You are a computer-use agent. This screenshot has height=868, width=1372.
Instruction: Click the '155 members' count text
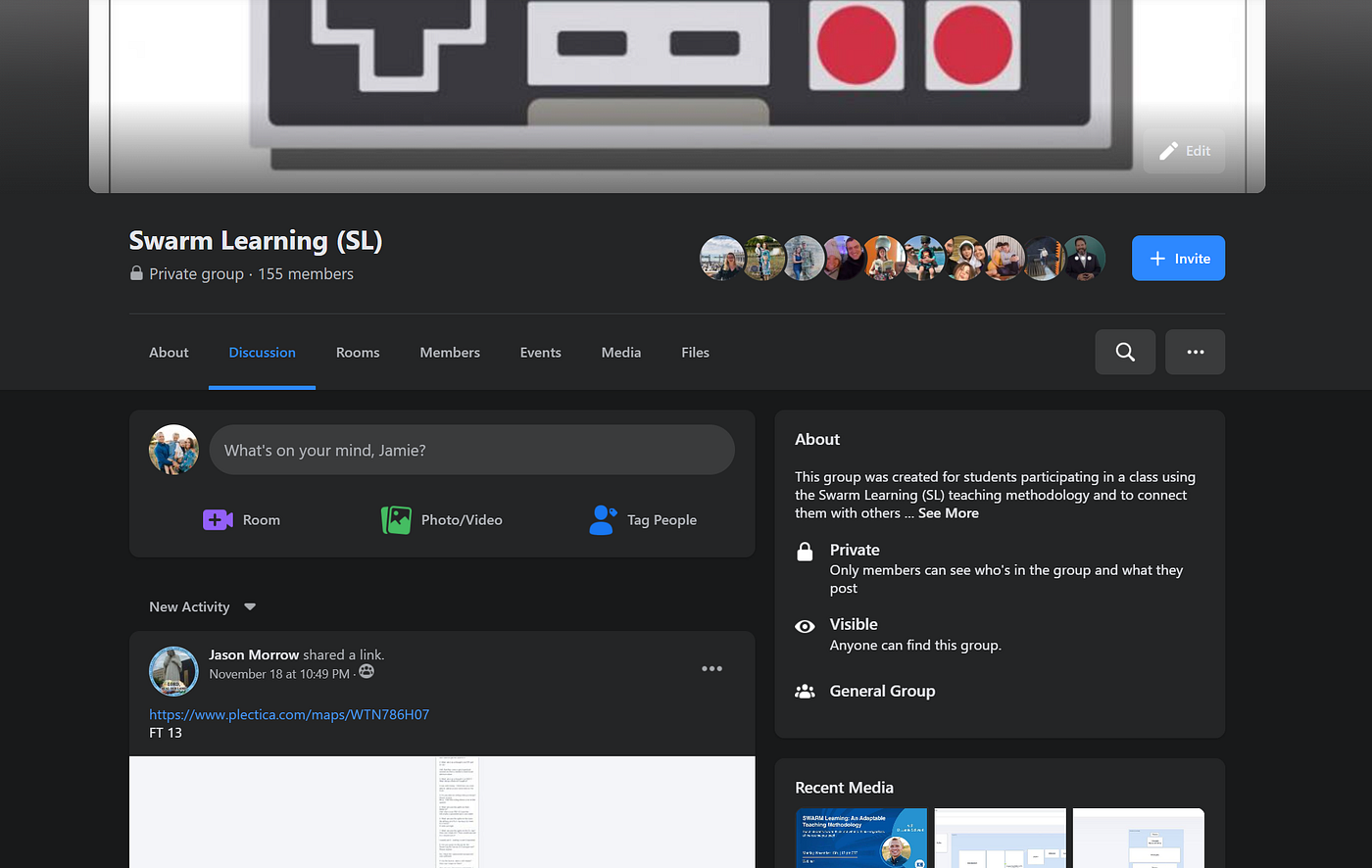[x=306, y=274]
